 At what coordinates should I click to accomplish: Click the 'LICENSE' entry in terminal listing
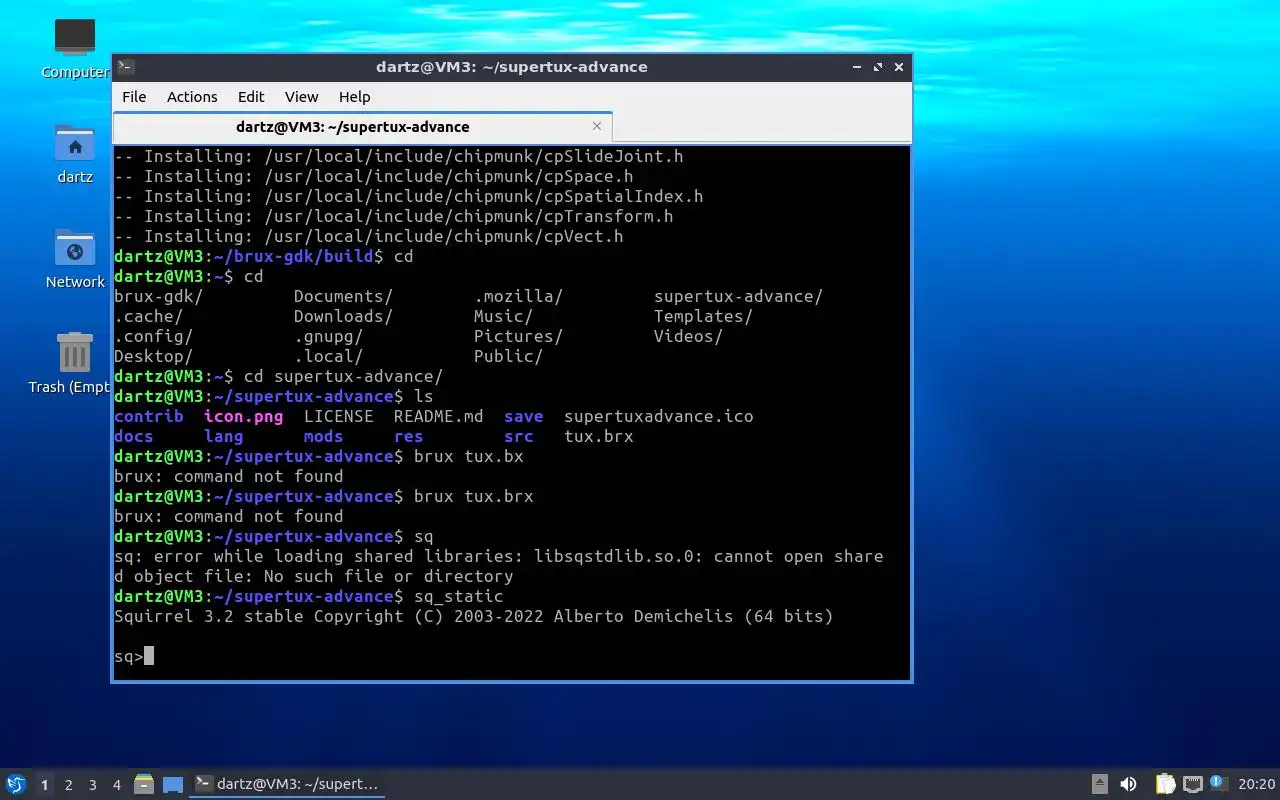click(x=338, y=417)
